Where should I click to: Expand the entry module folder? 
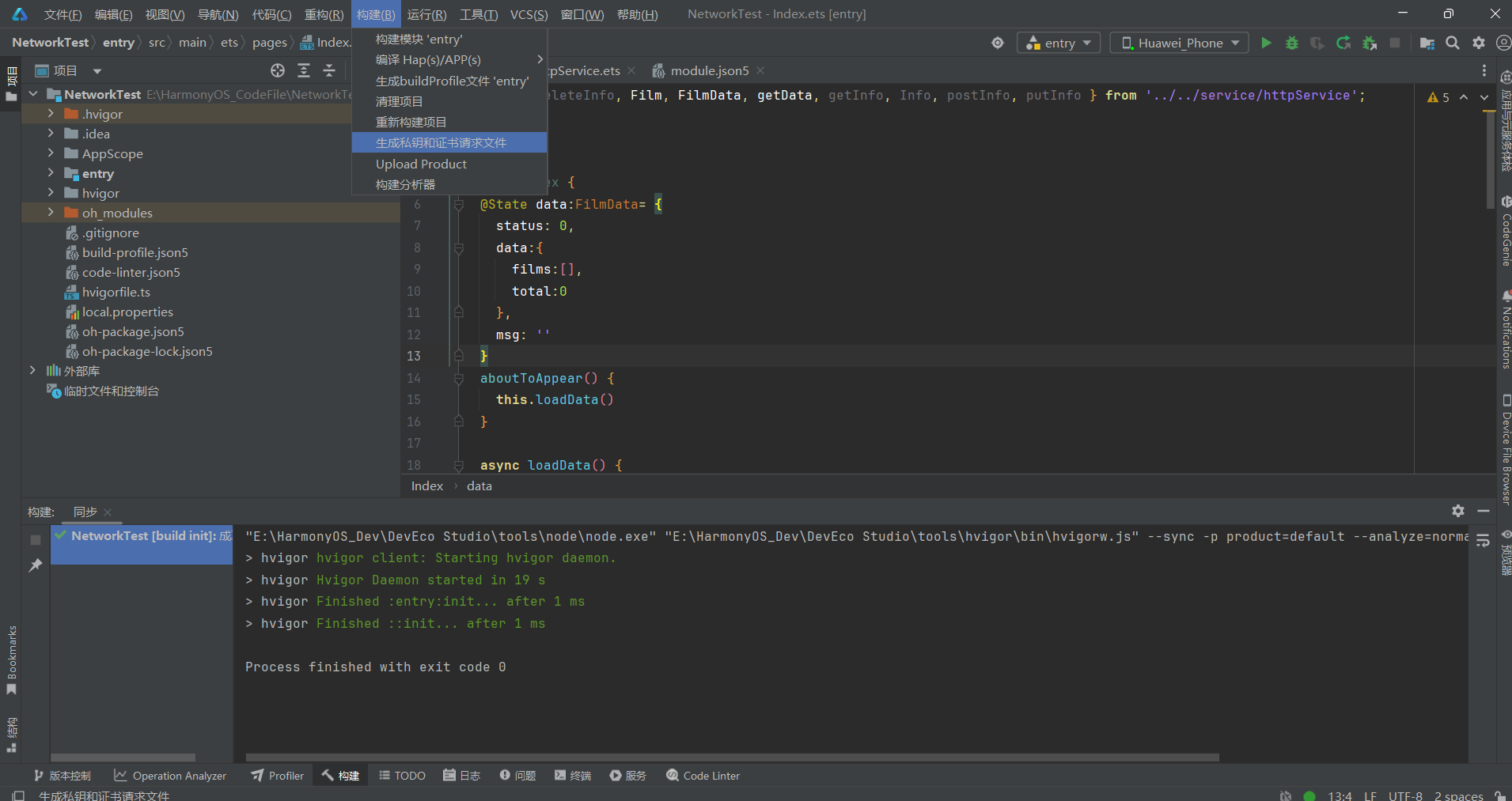click(x=51, y=173)
